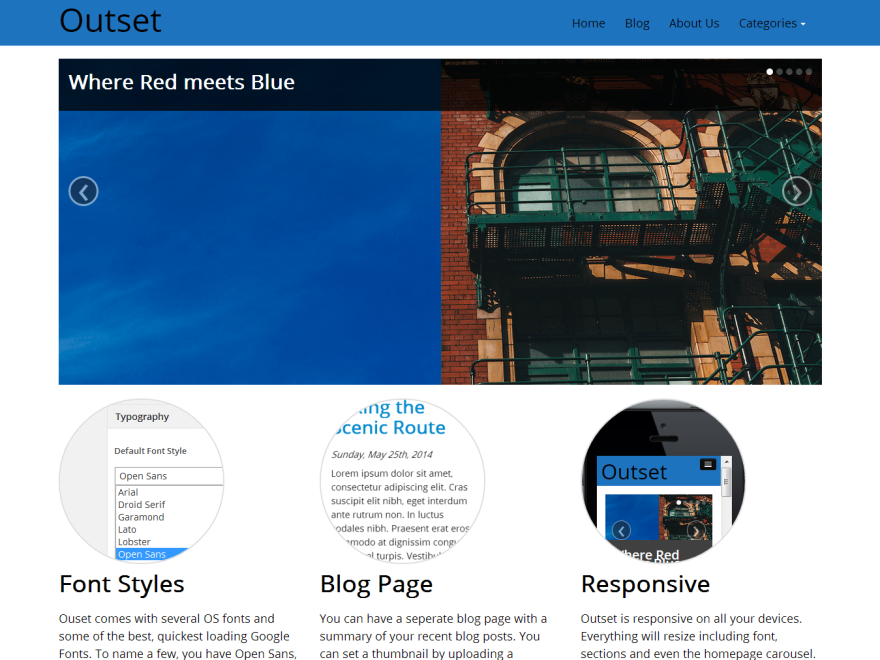This screenshot has height=660, width=880.
Task: Select the Blog Page heading
Action: 376,584
